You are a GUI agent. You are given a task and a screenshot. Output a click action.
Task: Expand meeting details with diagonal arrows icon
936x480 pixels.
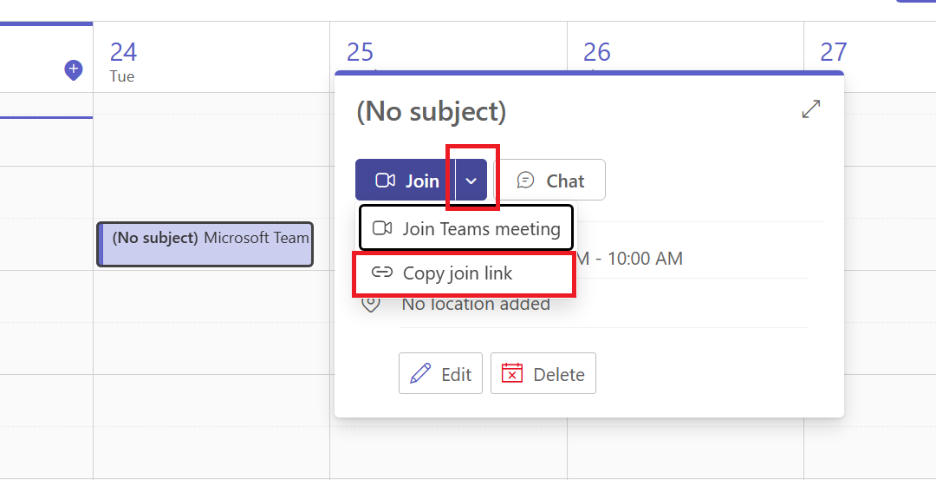point(811,109)
